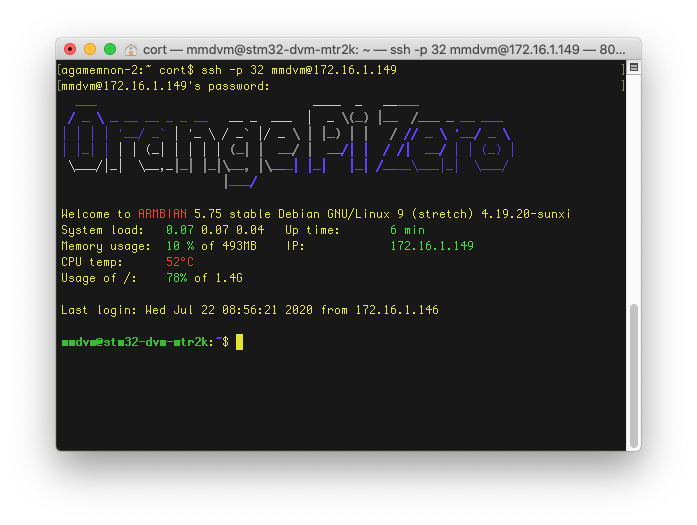Close the terminal window with red button

70,49
